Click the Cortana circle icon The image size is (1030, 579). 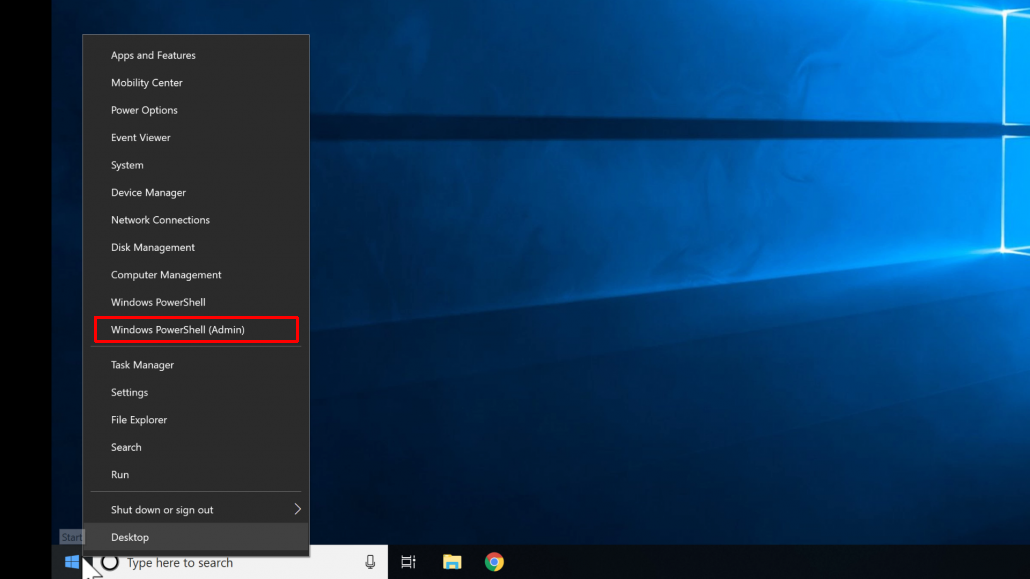[110, 563]
